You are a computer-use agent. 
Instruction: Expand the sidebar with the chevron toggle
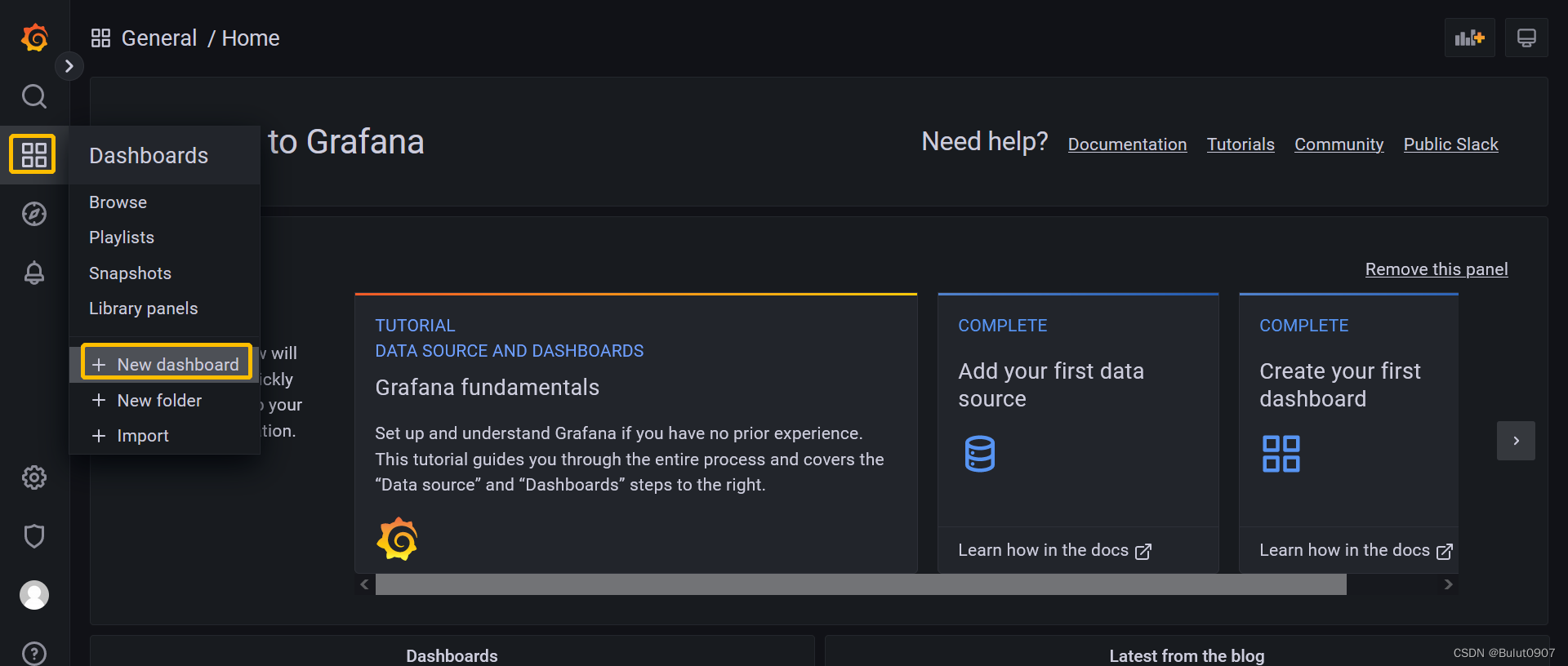tap(69, 66)
